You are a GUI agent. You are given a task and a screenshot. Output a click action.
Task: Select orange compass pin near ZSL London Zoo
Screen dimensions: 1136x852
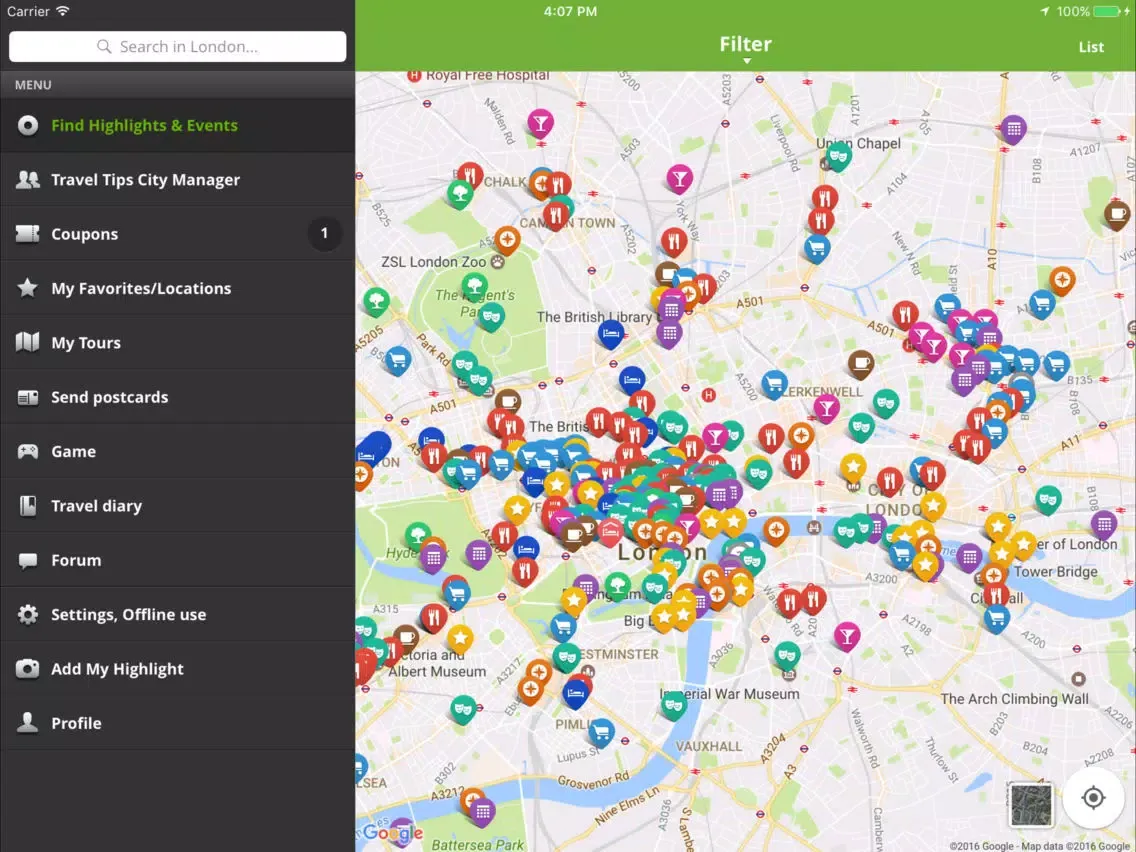pos(507,239)
